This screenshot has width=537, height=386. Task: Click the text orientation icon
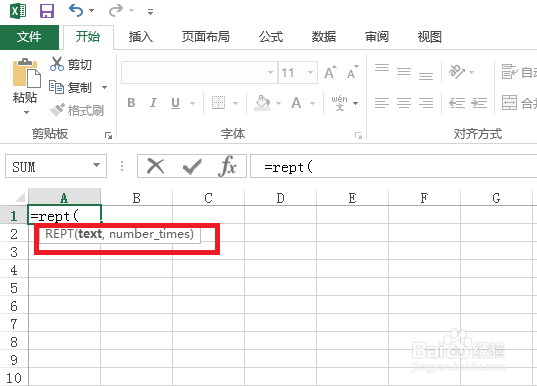coord(457,72)
